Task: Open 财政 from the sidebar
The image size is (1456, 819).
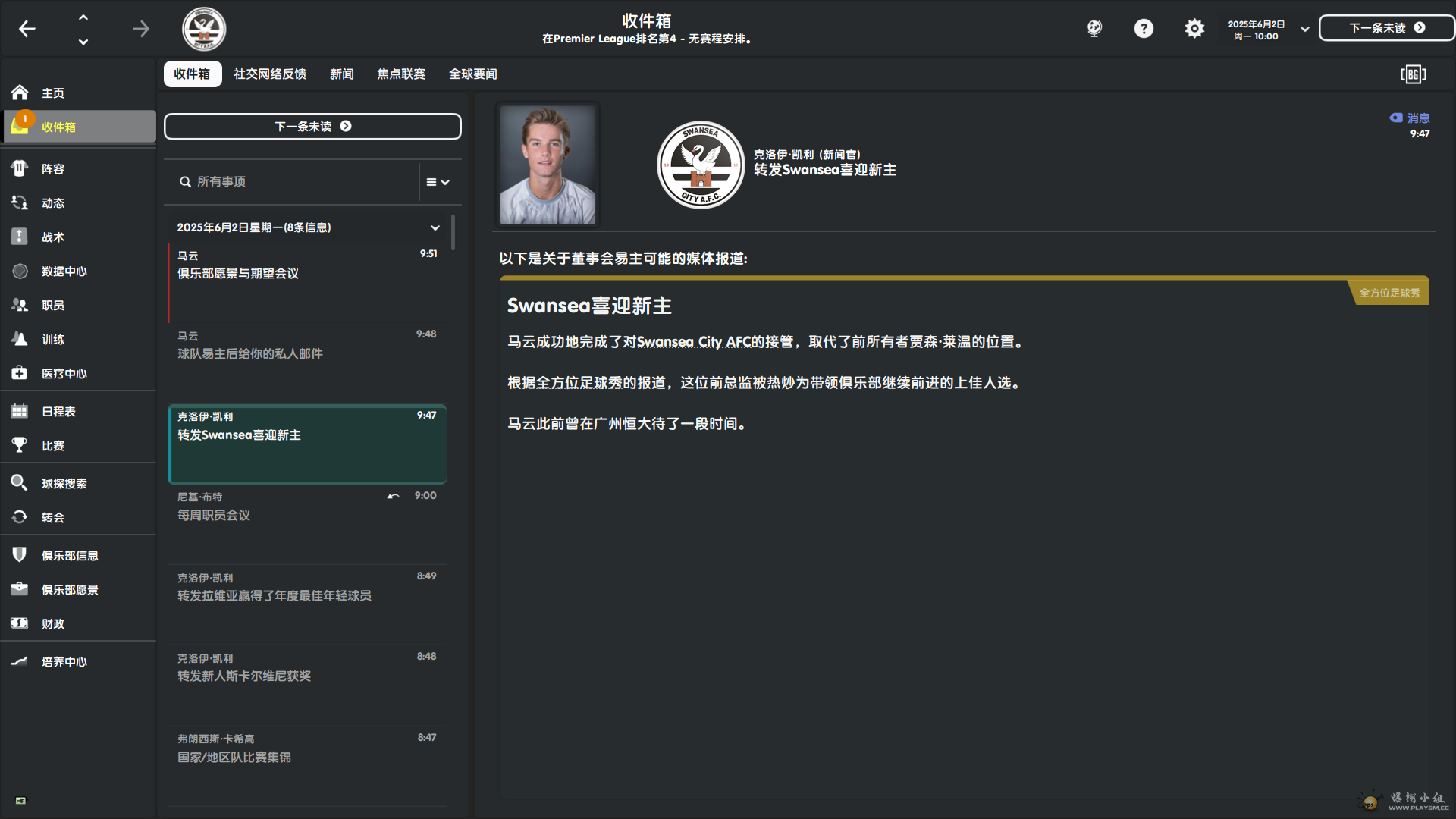Action: 79,623
